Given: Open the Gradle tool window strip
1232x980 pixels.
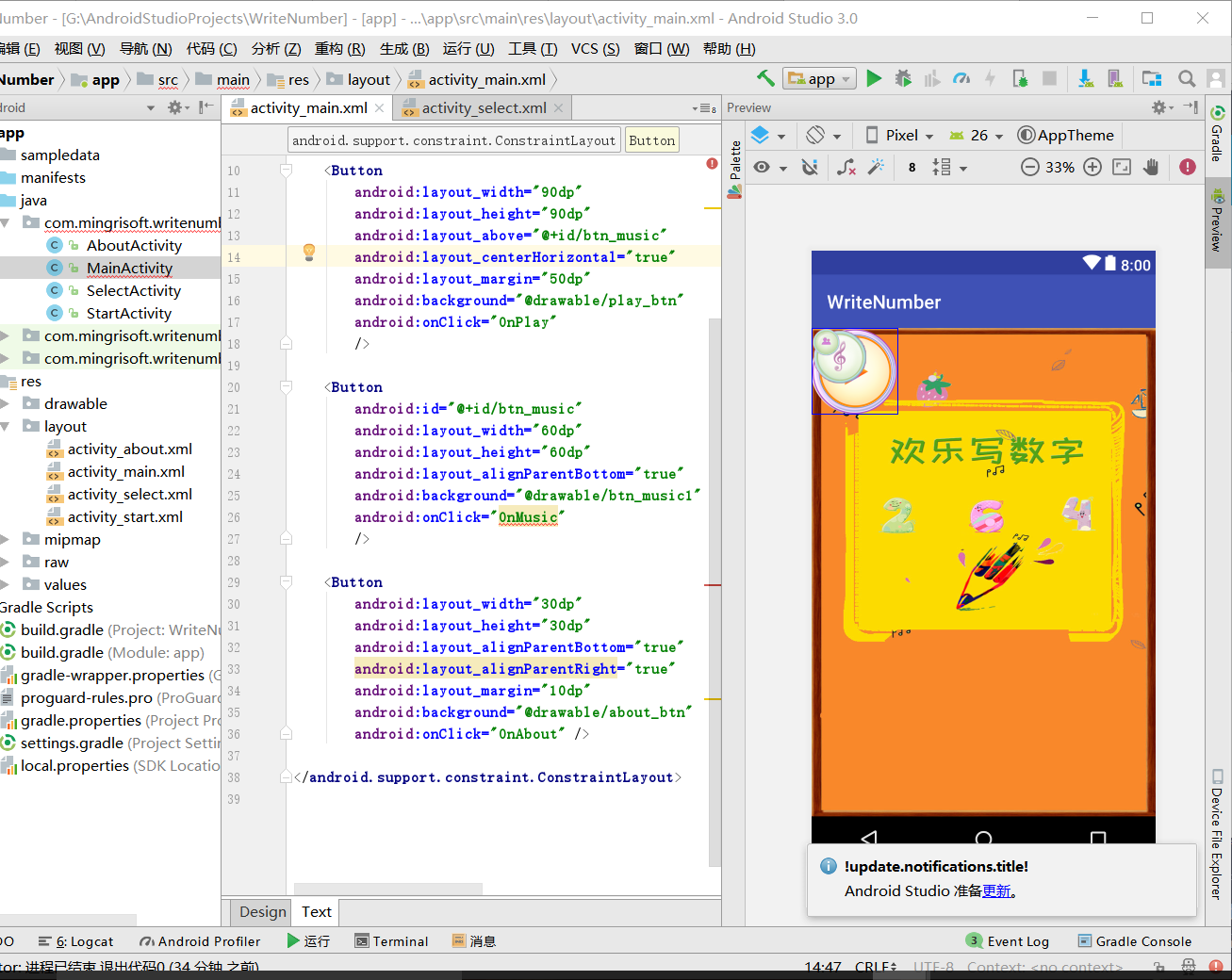Looking at the screenshot, I should point(1218,133).
